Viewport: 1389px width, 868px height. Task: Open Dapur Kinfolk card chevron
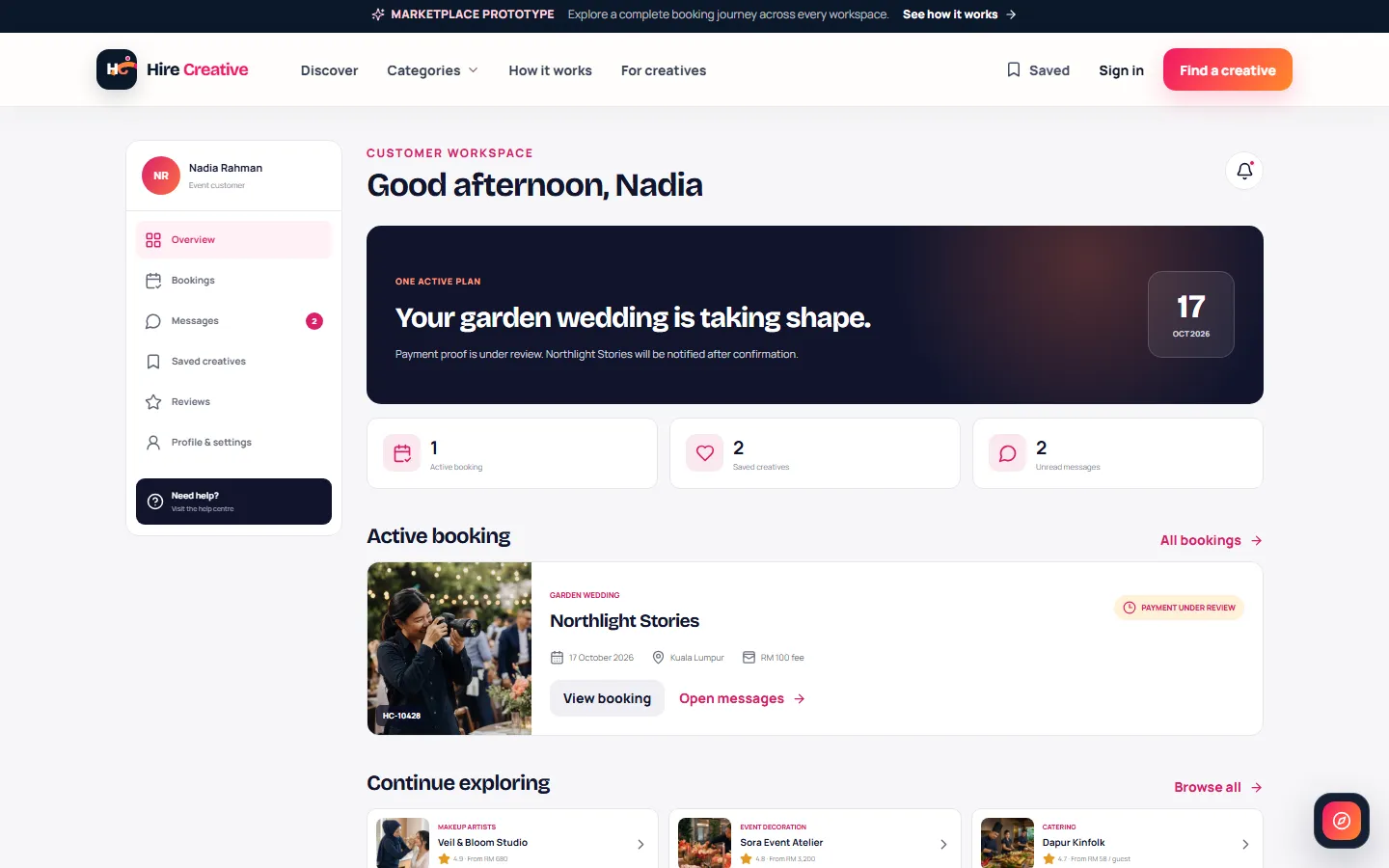click(1245, 844)
